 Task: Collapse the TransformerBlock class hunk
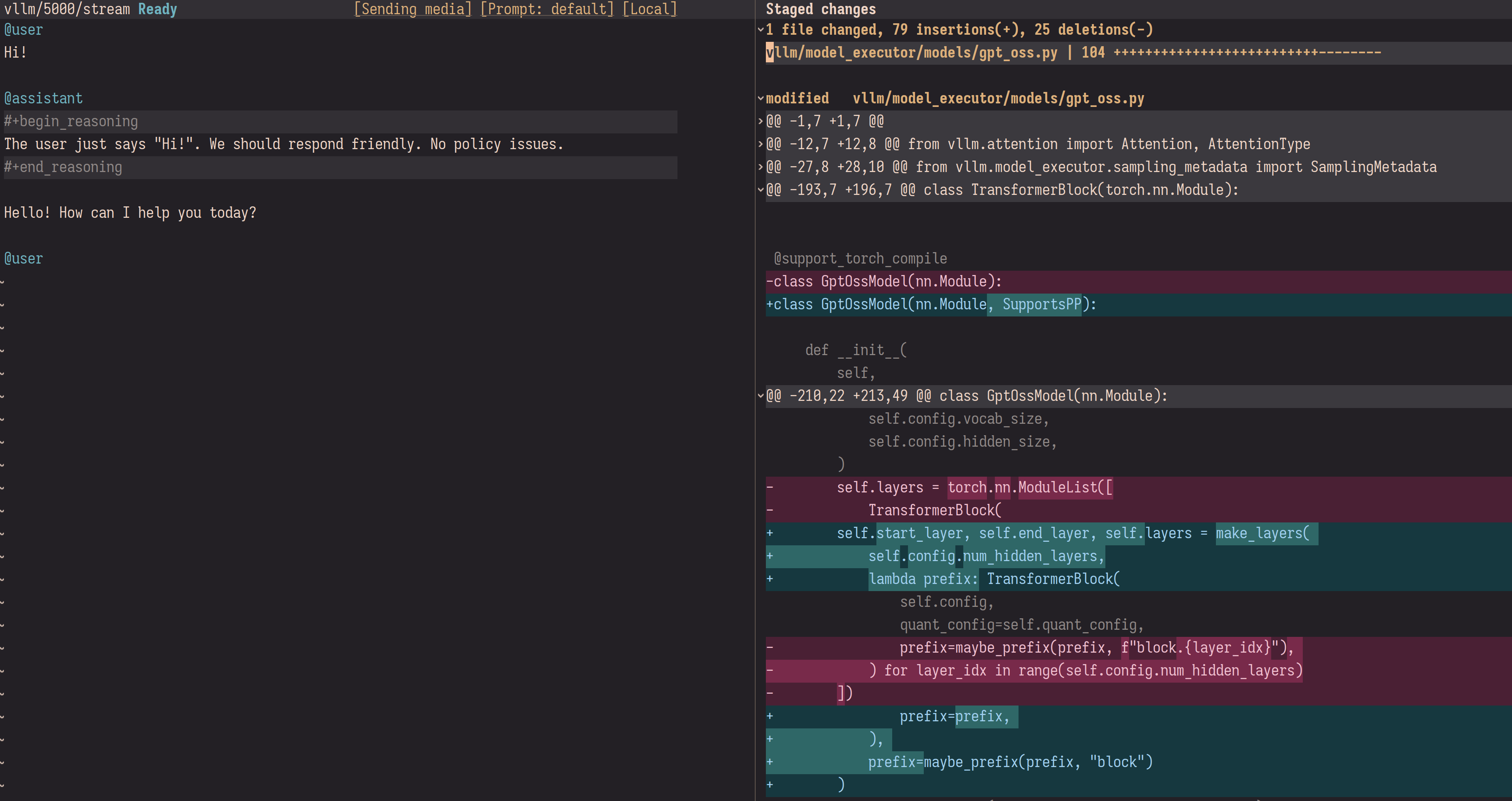[x=761, y=189]
